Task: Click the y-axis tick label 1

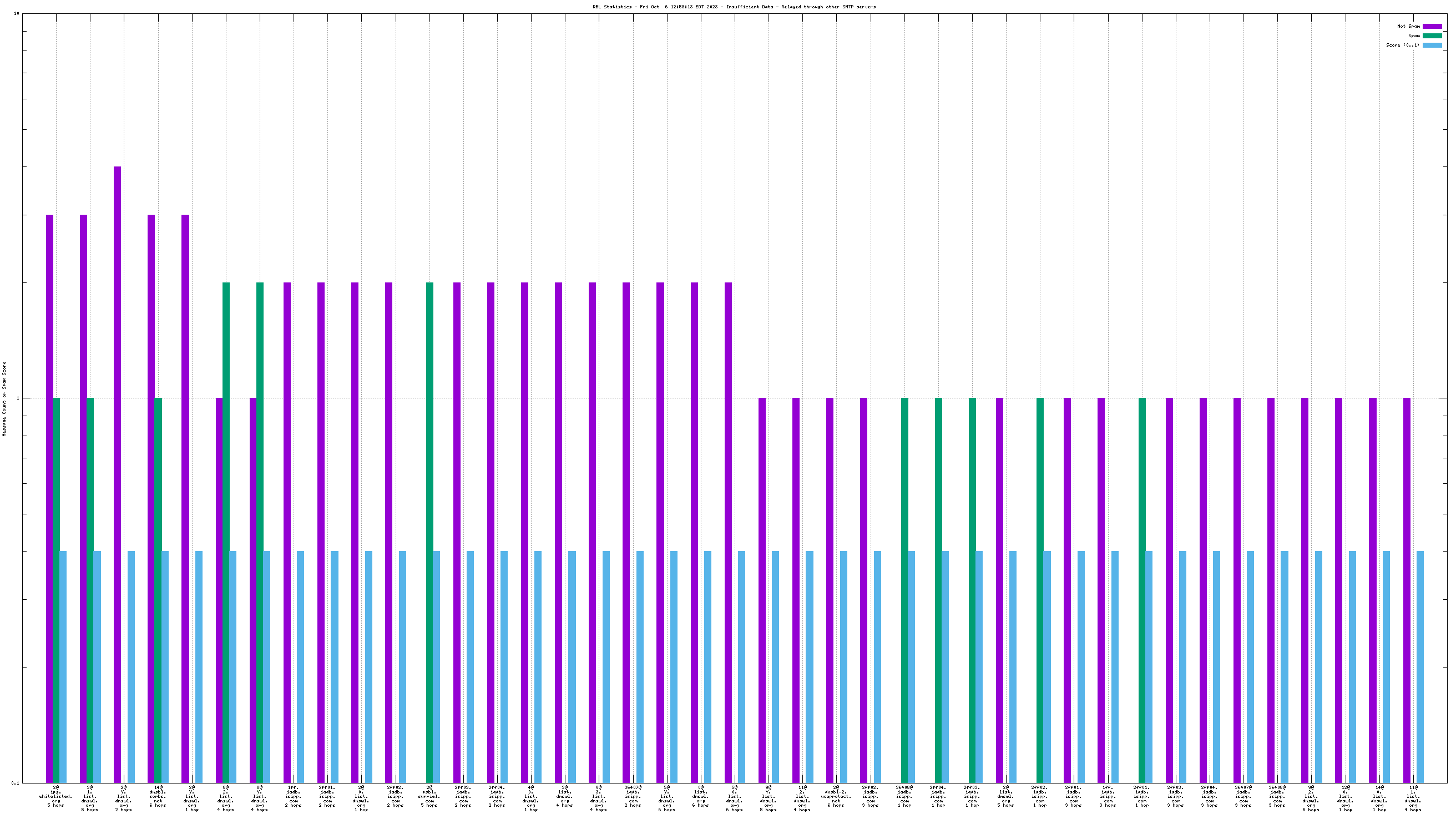Action: [x=18, y=398]
